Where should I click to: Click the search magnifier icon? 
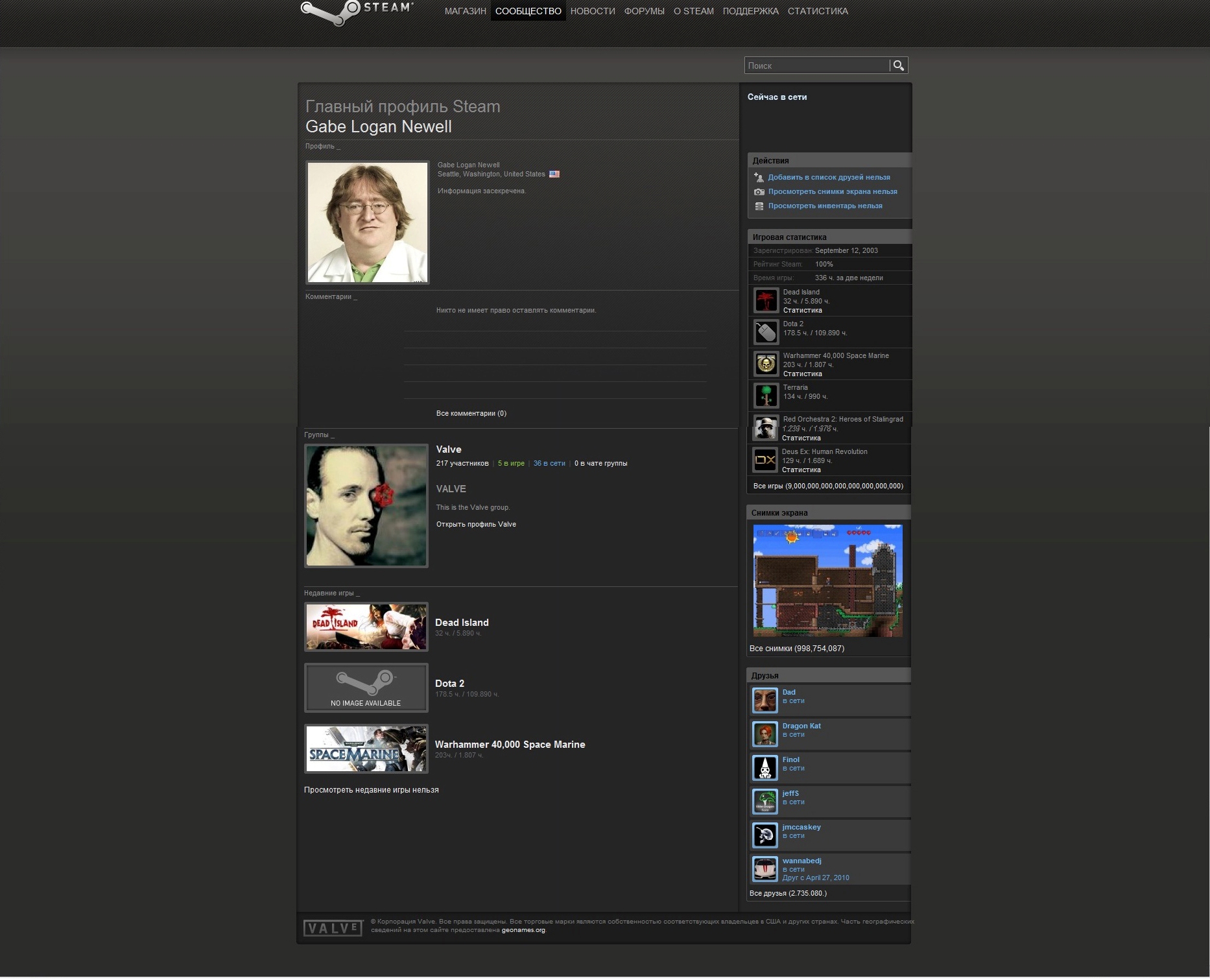898,66
